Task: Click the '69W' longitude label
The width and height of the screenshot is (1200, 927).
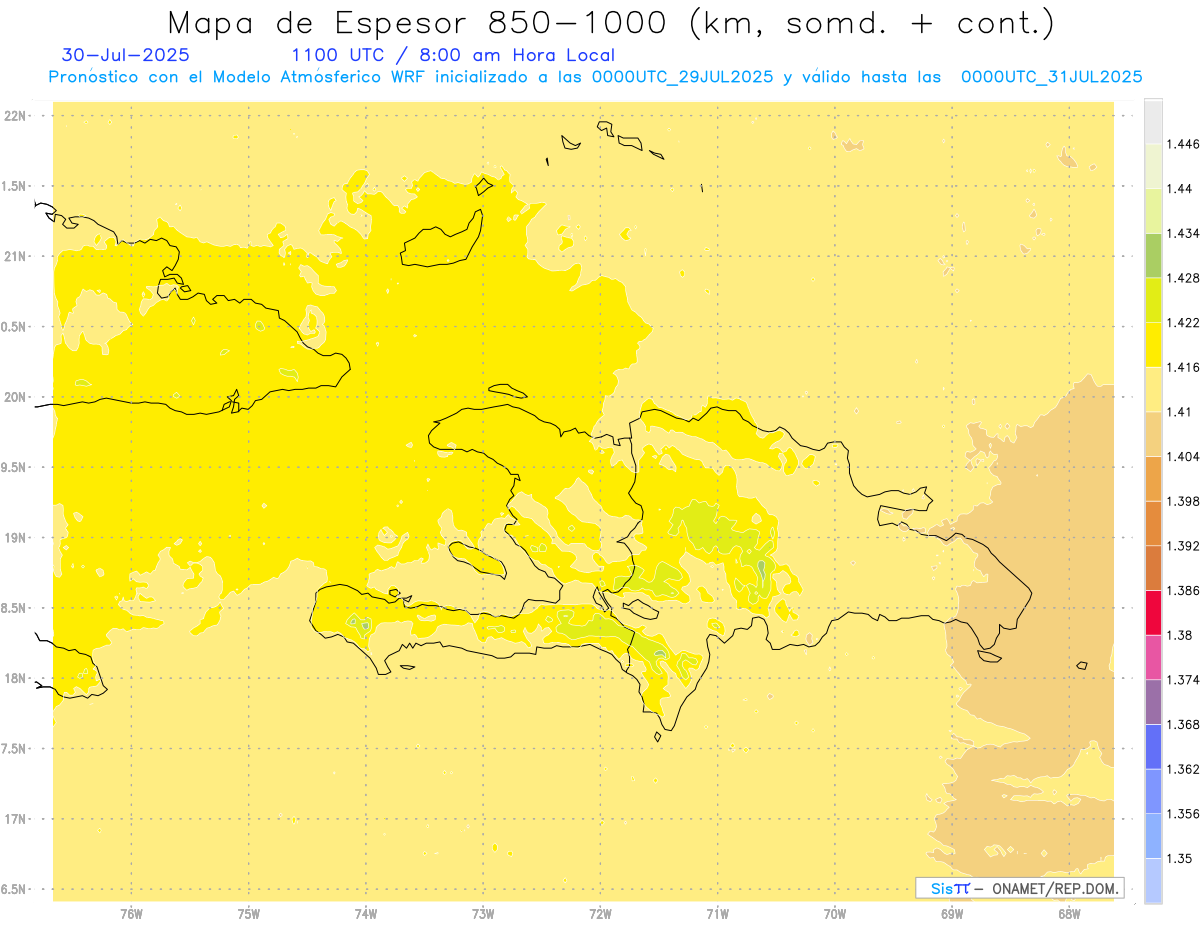Action: 952,914
